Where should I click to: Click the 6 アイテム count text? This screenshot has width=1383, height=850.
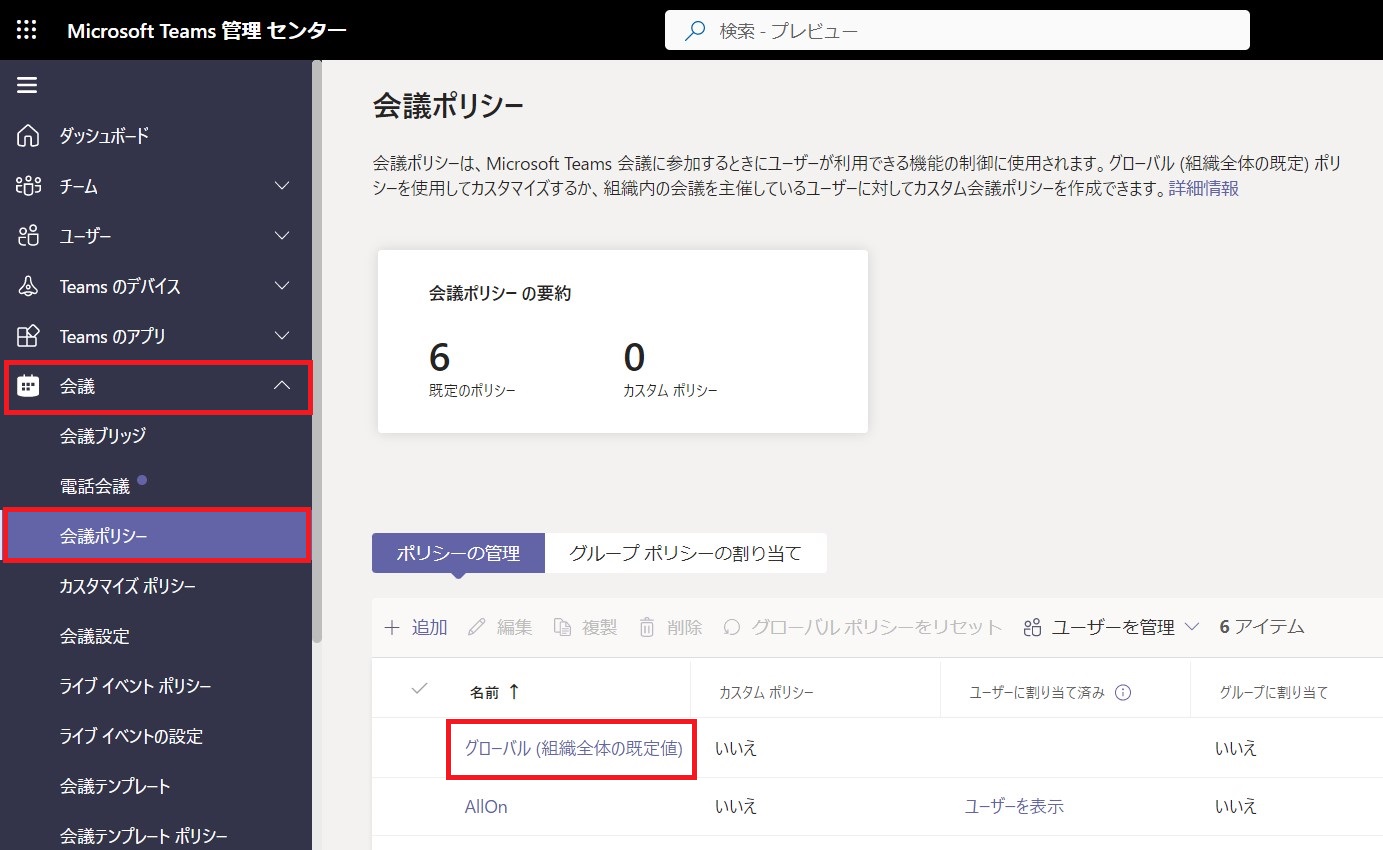(x=1262, y=627)
